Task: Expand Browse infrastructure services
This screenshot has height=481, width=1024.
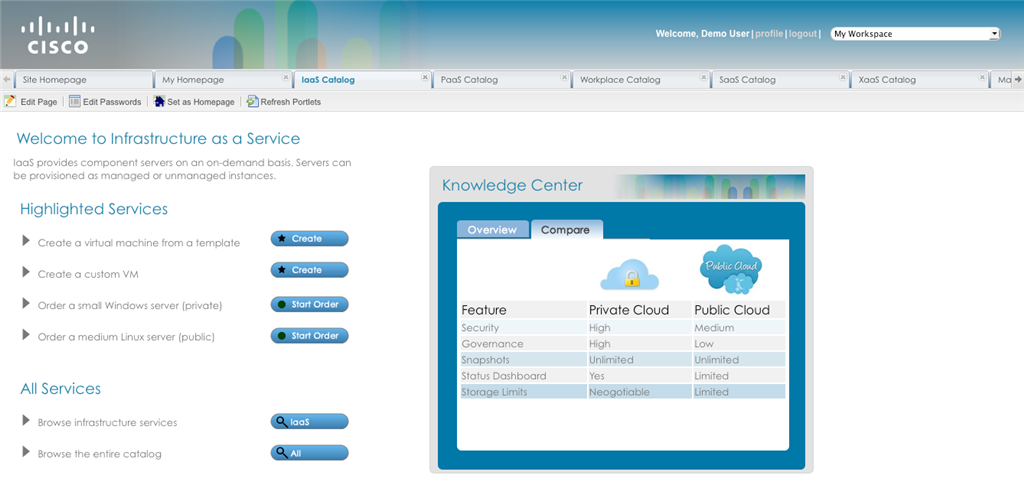Action: [26, 420]
